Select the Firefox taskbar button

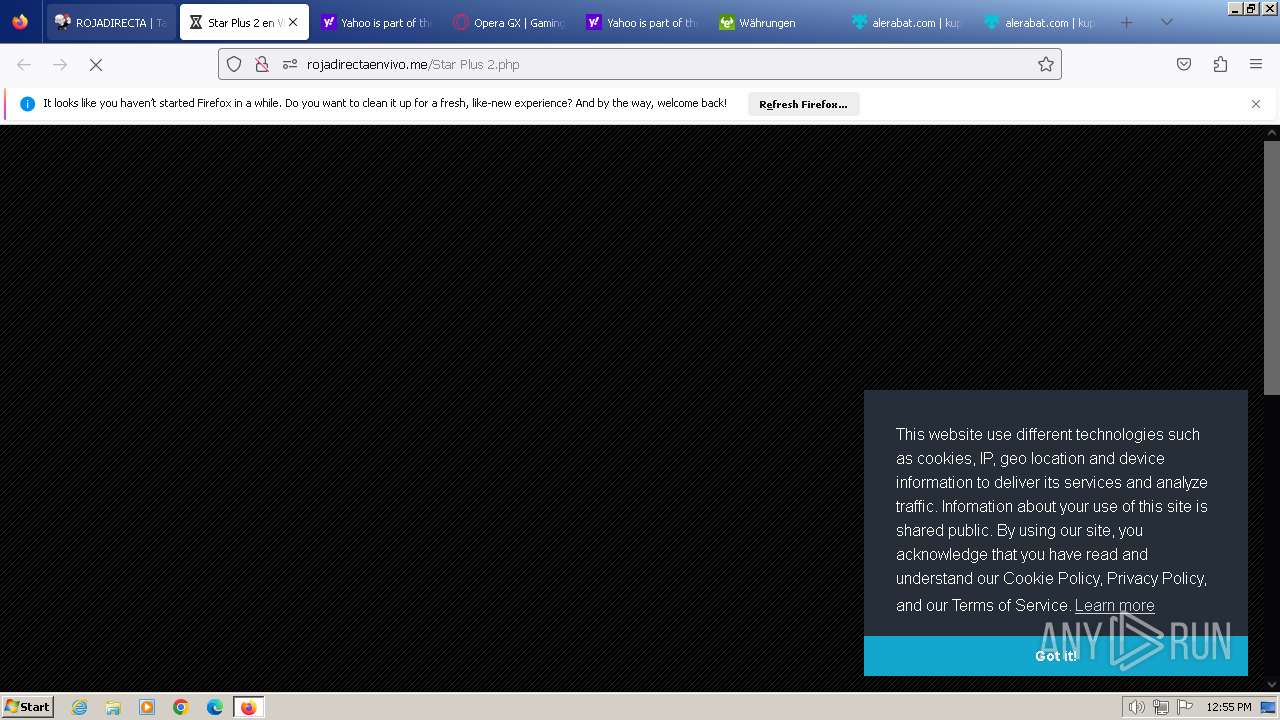(x=248, y=707)
